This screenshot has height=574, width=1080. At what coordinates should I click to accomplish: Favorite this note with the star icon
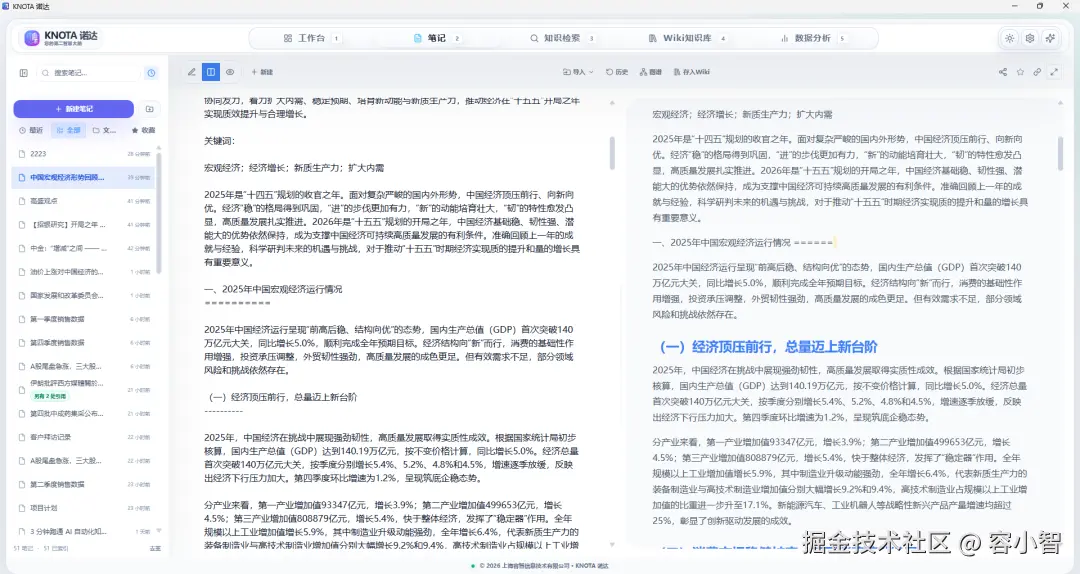[1020, 72]
